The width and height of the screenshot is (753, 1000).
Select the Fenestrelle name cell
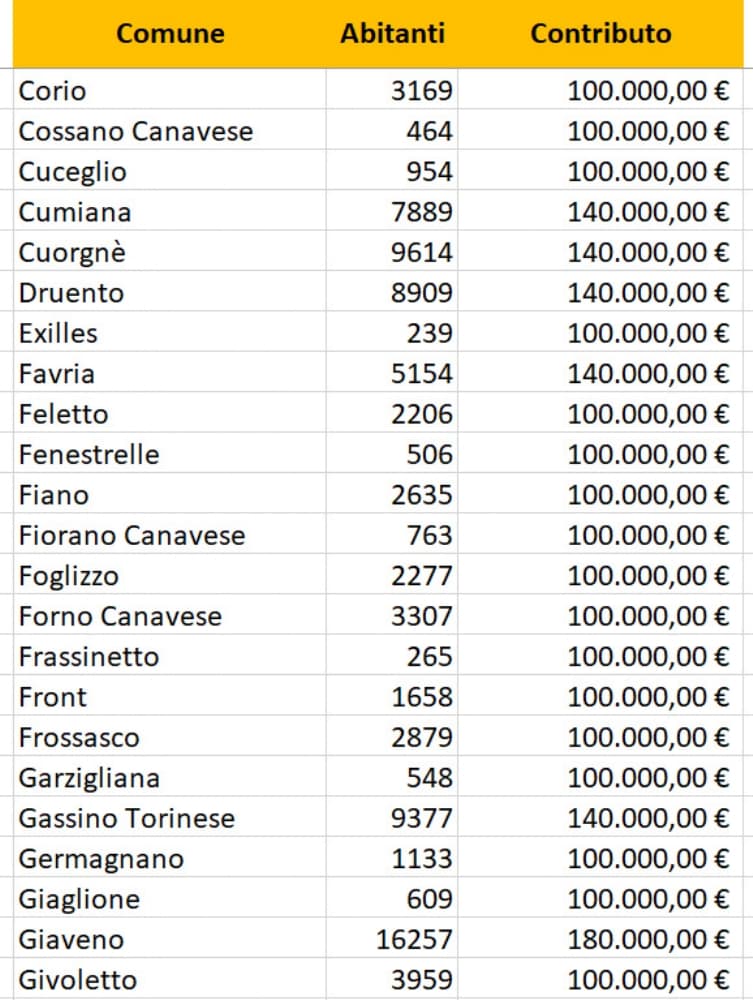89,455
